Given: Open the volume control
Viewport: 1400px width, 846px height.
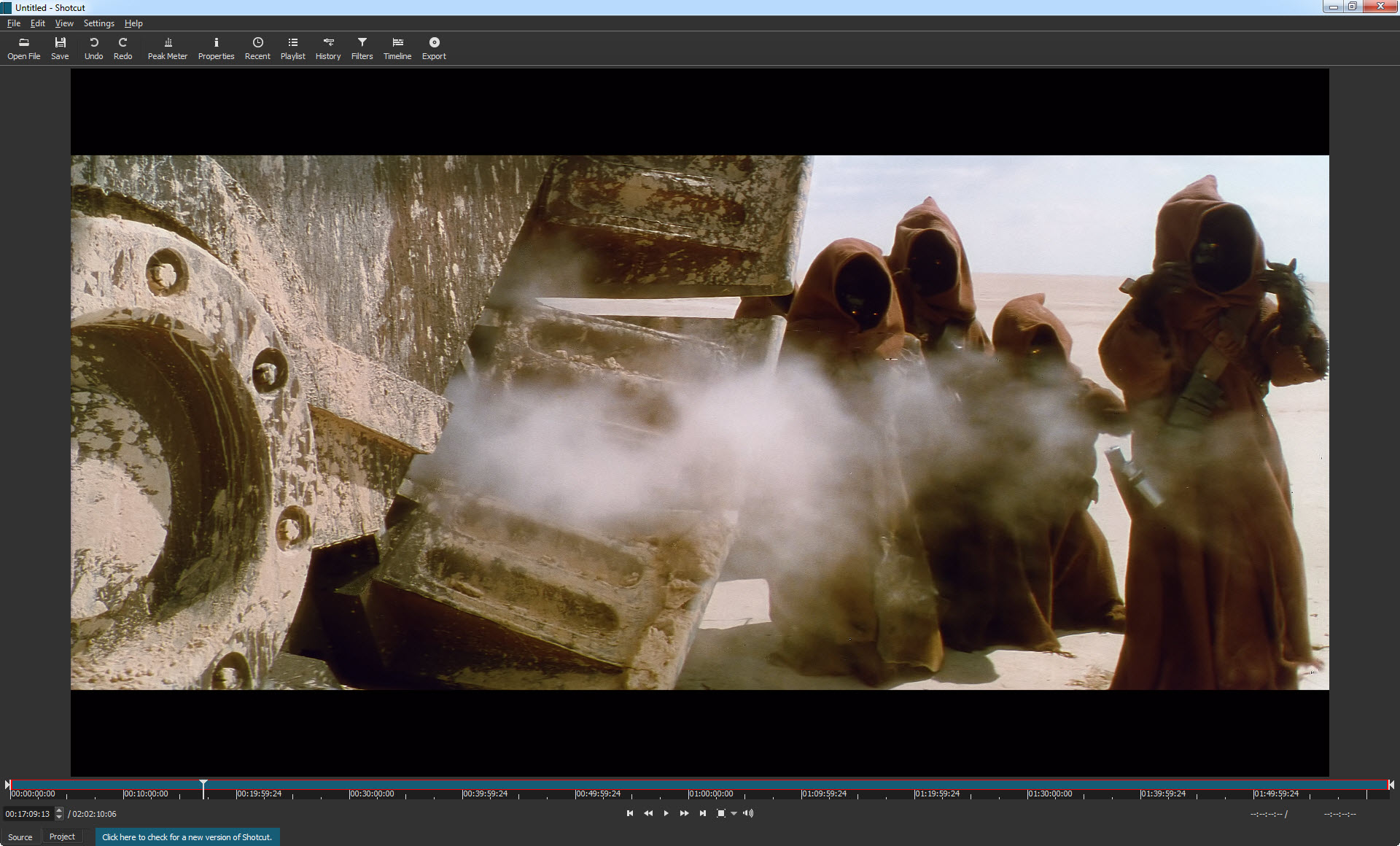Looking at the screenshot, I should pyautogui.click(x=748, y=813).
